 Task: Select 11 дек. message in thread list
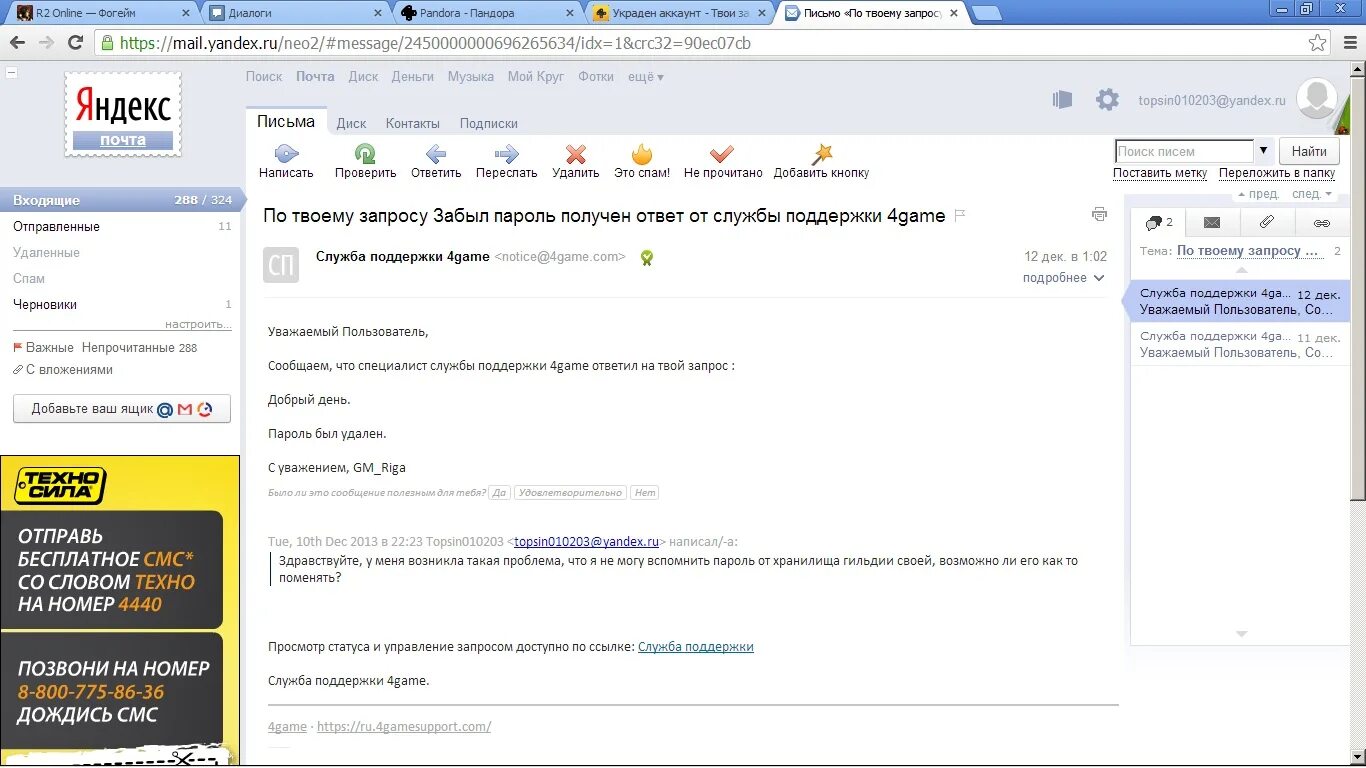tap(1240, 344)
